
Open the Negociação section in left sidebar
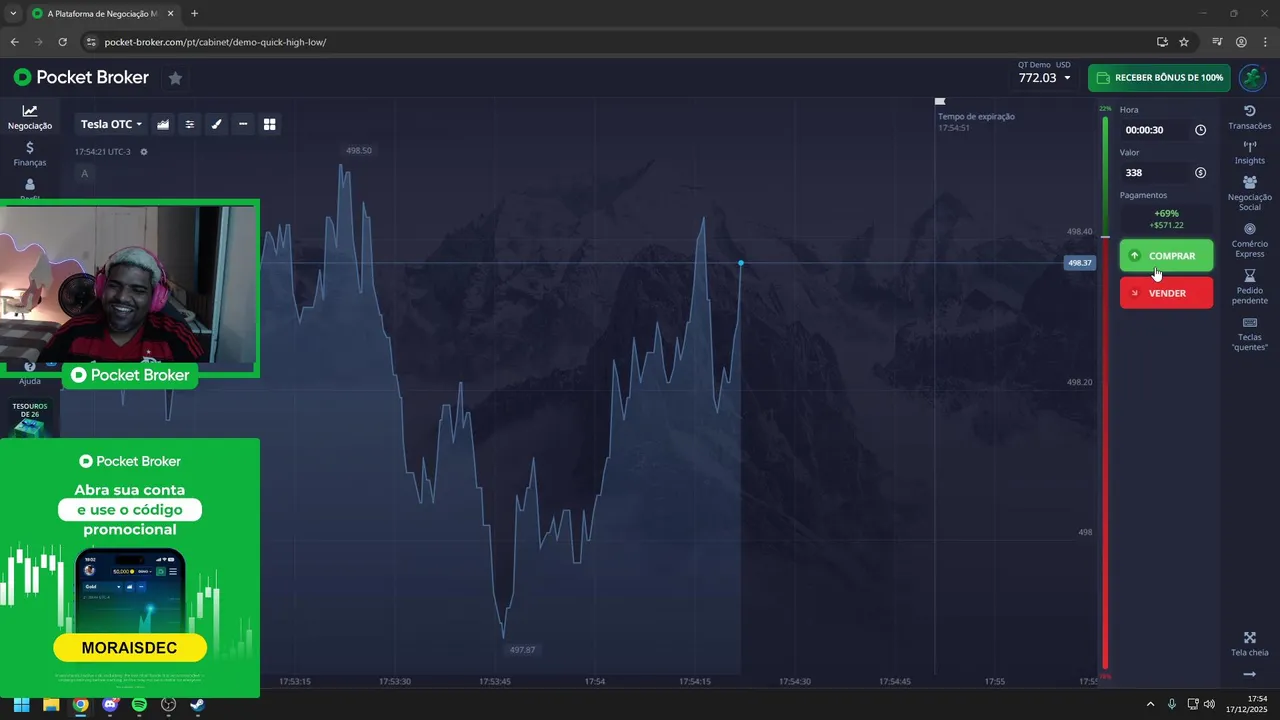(30, 117)
